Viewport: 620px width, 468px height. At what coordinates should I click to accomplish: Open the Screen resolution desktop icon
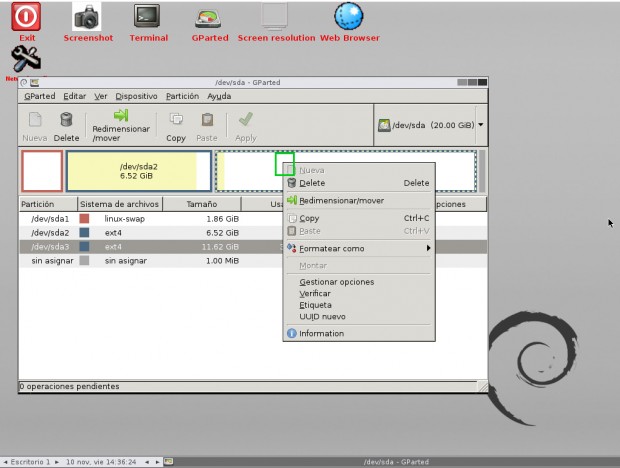coord(274,17)
